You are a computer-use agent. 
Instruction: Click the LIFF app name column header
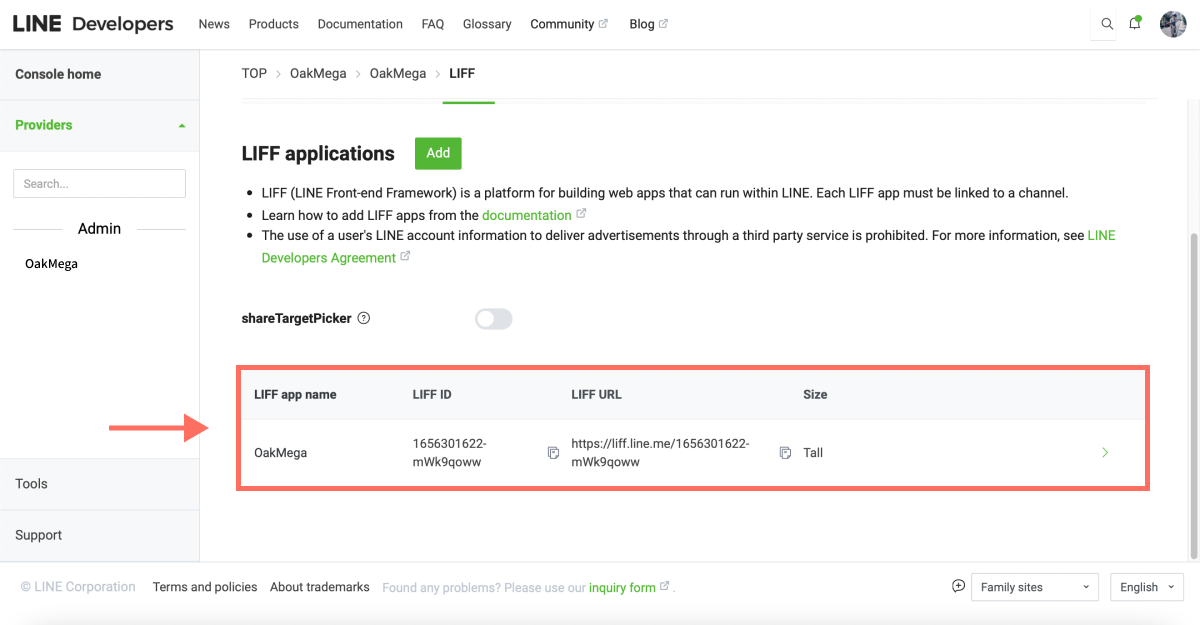295,395
